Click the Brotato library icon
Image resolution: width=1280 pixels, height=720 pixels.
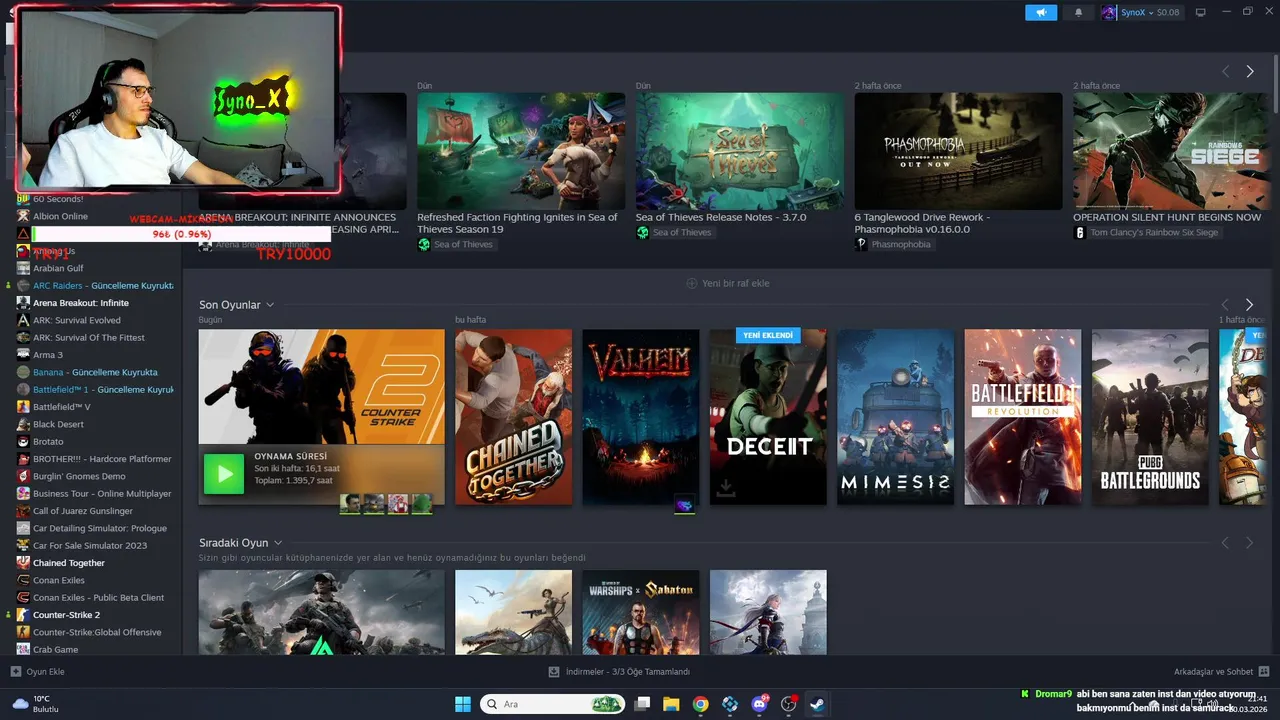pyautogui.click(x=24, y=441)
